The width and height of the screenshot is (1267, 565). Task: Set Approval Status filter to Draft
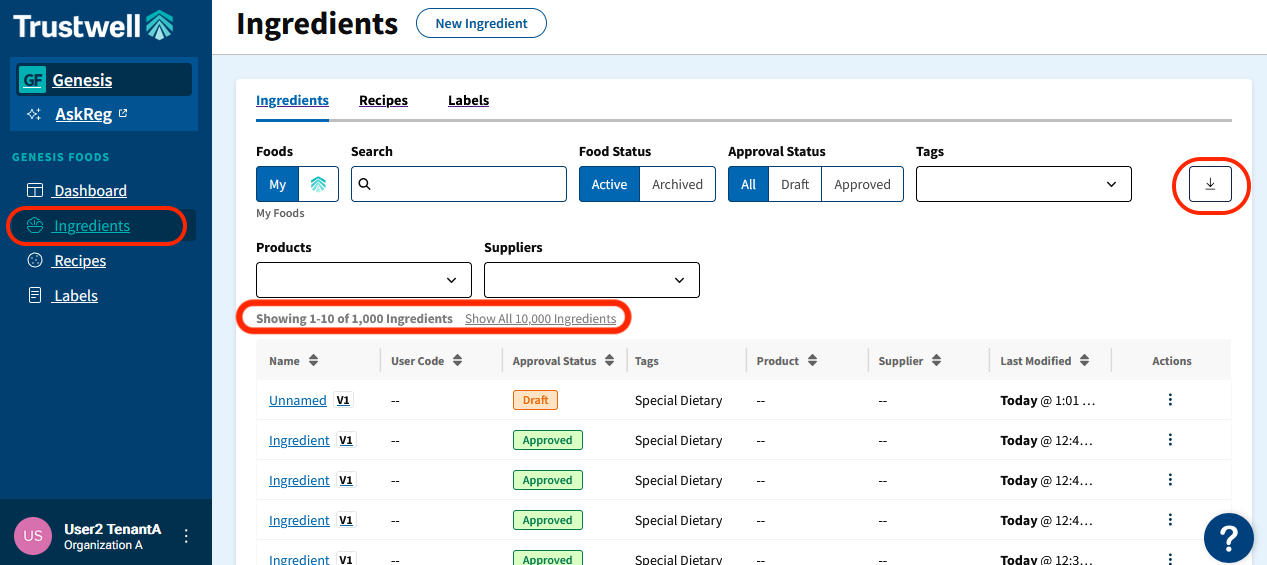[x=795, y=184]
